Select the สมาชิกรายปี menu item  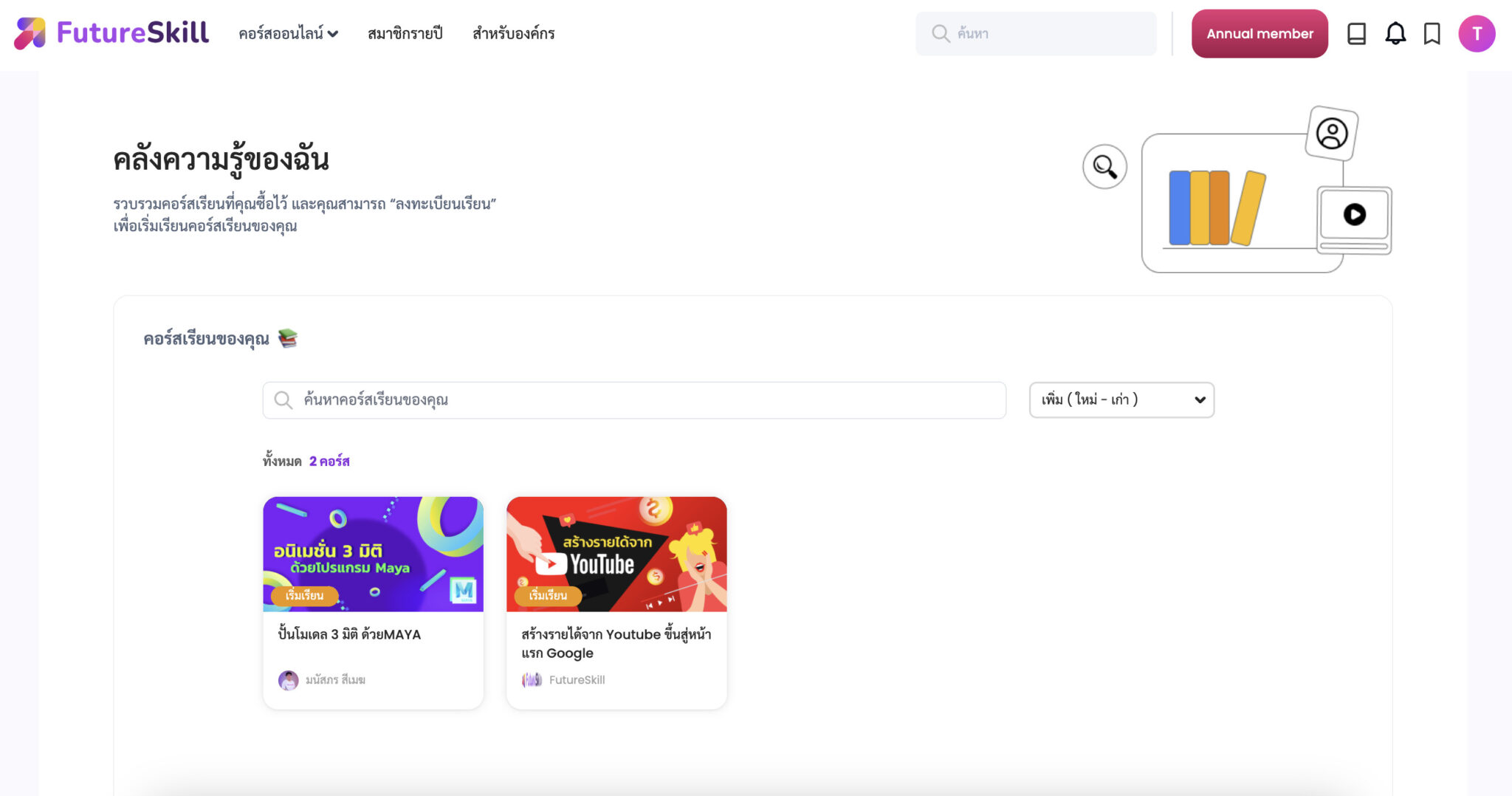[x=405, y=33]
